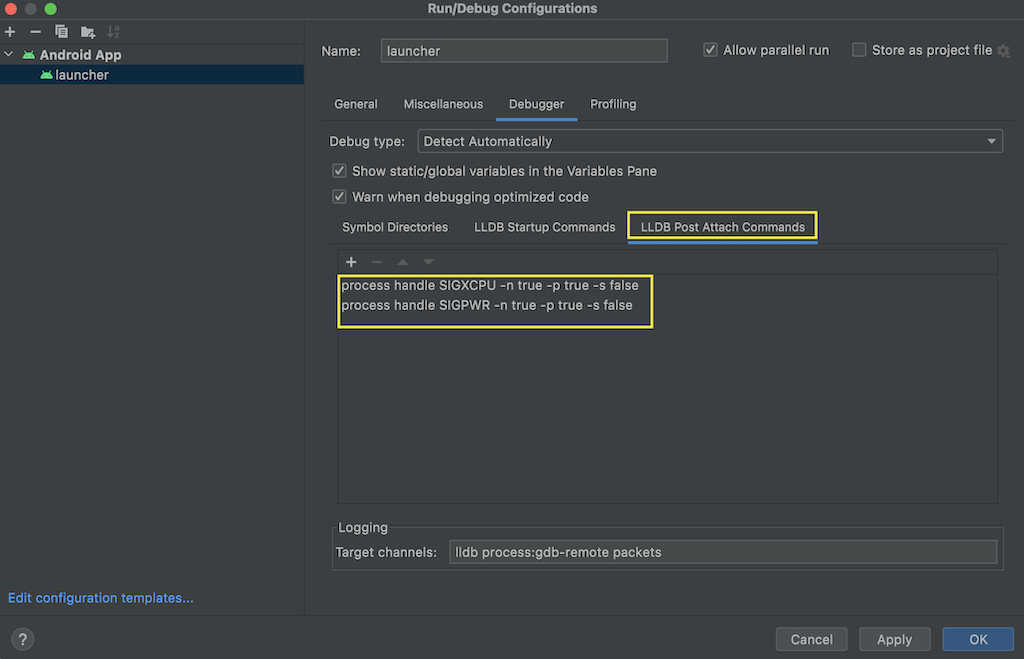The width and height of the screenshot is (1024, 659).
Task: Close the dialog with the red button
Action: point(10,8)
